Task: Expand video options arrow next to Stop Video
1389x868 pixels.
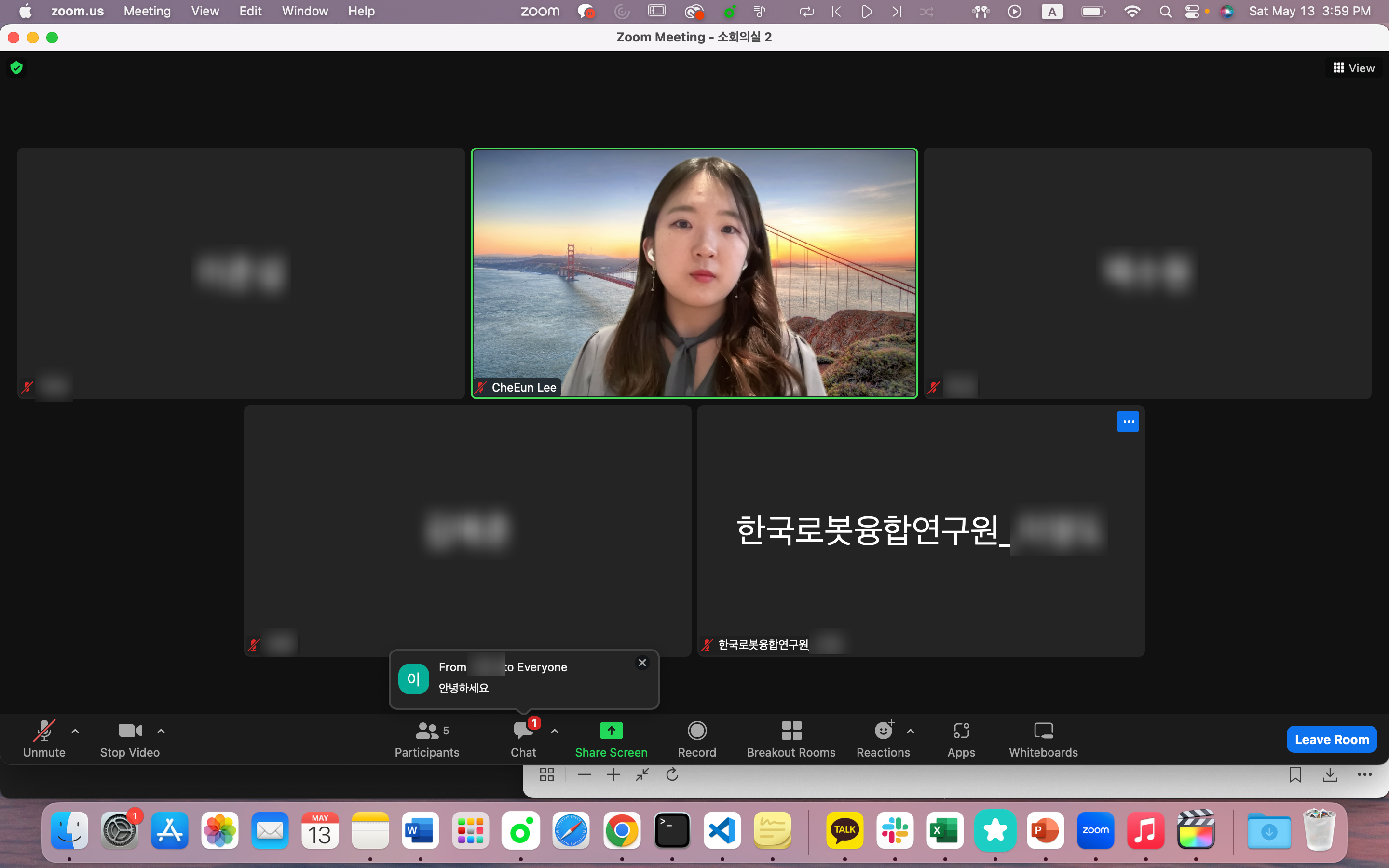Action: [x=161, y=731]
